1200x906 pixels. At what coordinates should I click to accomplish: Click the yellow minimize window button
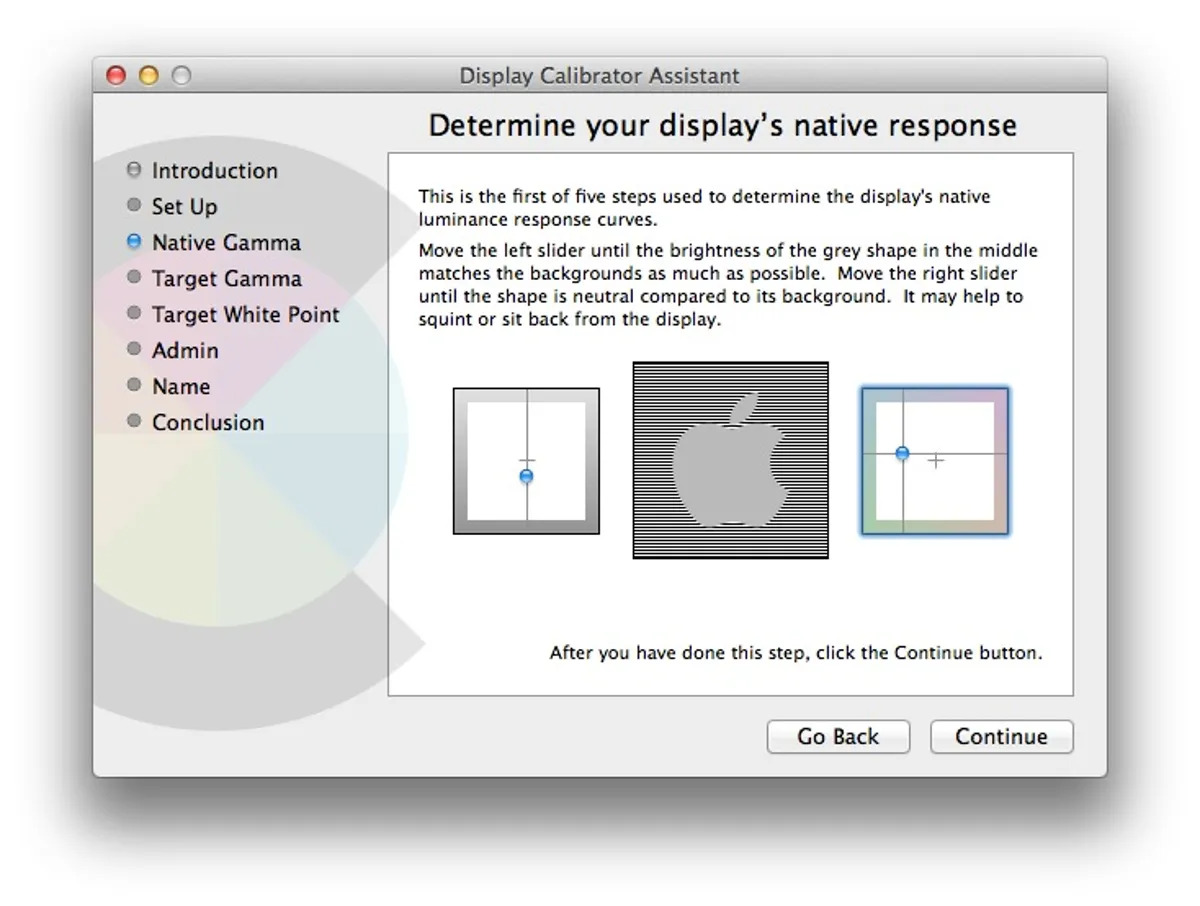click(x=149, y=76)
